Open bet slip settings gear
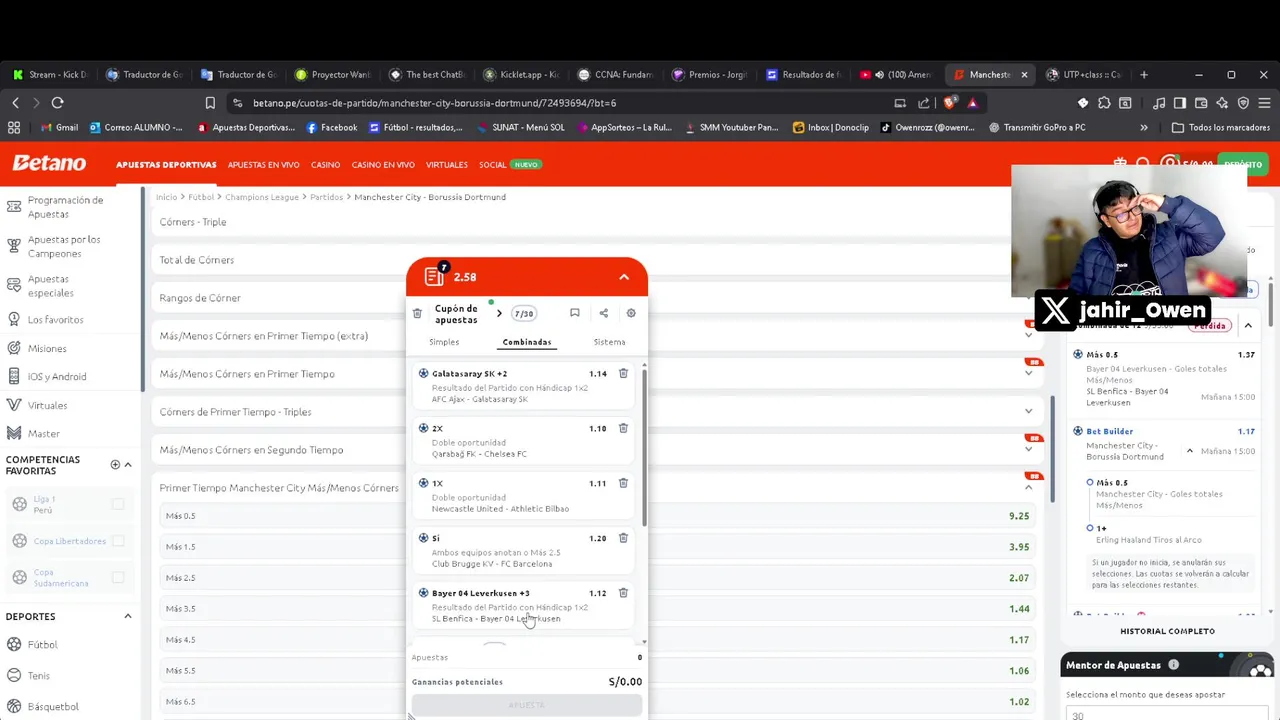The image size is (1280, 720). (631, 313)
